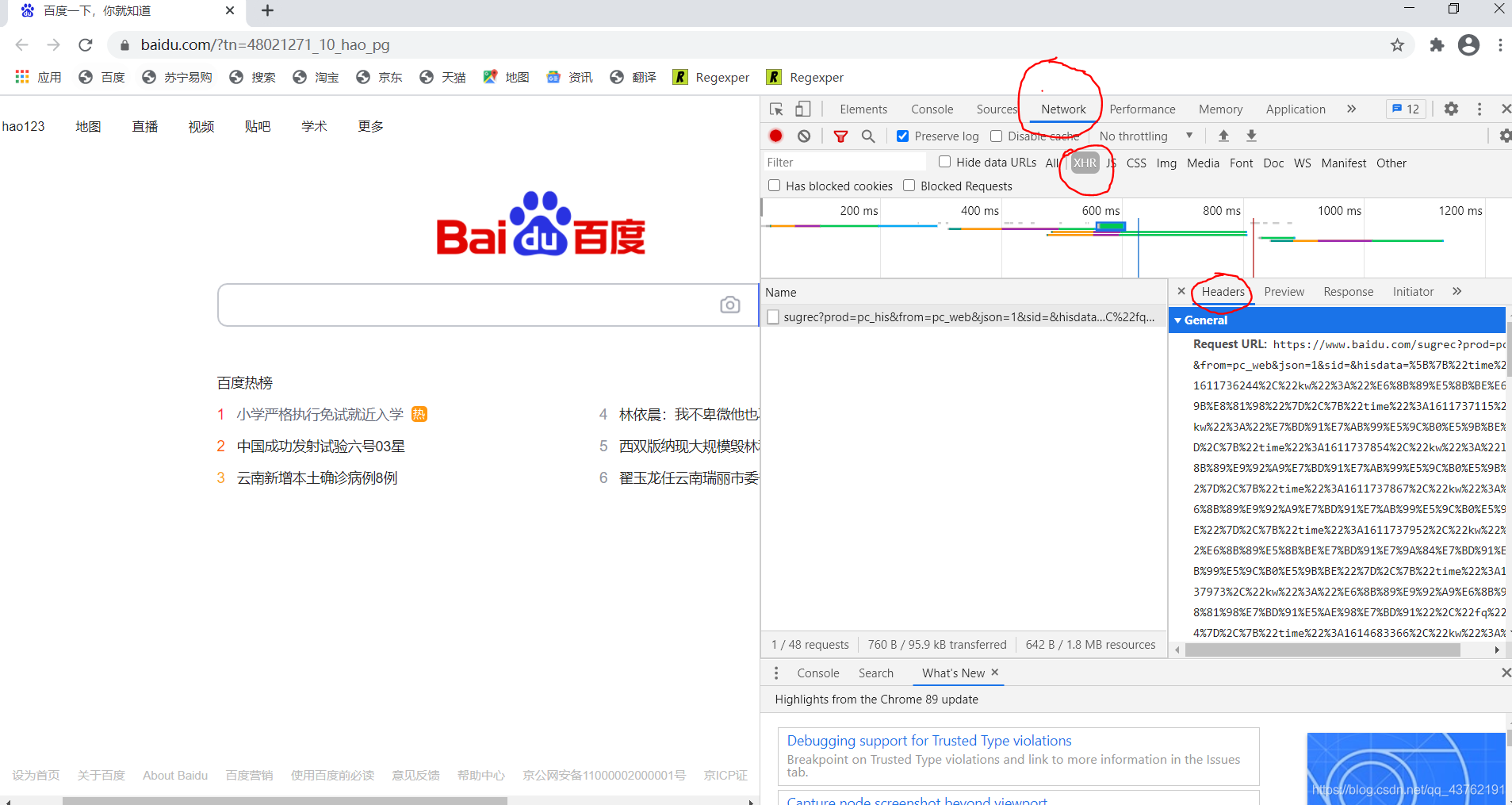1512x805 pixels.
Task: Check the Blocked Requests filter
Action: coord(909,186)
